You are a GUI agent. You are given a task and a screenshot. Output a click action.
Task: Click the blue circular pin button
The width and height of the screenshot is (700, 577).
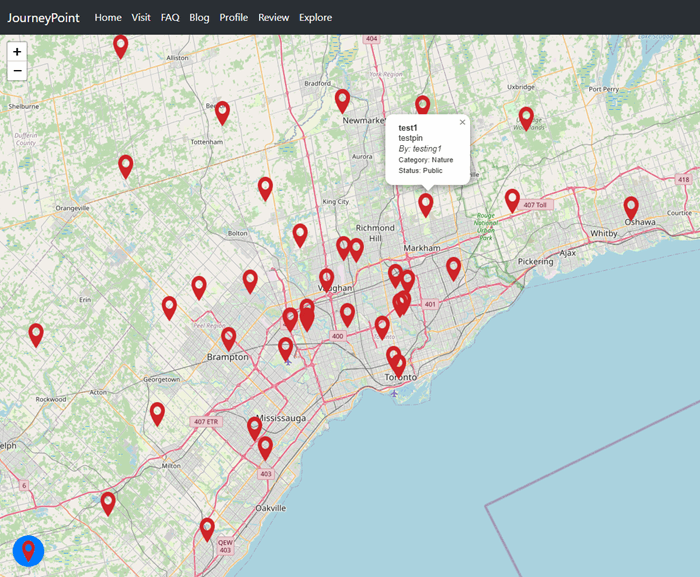coord(28,550)
